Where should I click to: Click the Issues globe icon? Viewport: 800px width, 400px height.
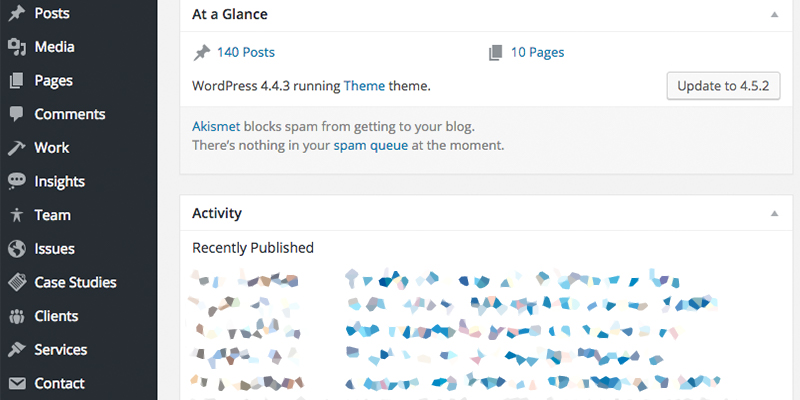click(17, 249)
